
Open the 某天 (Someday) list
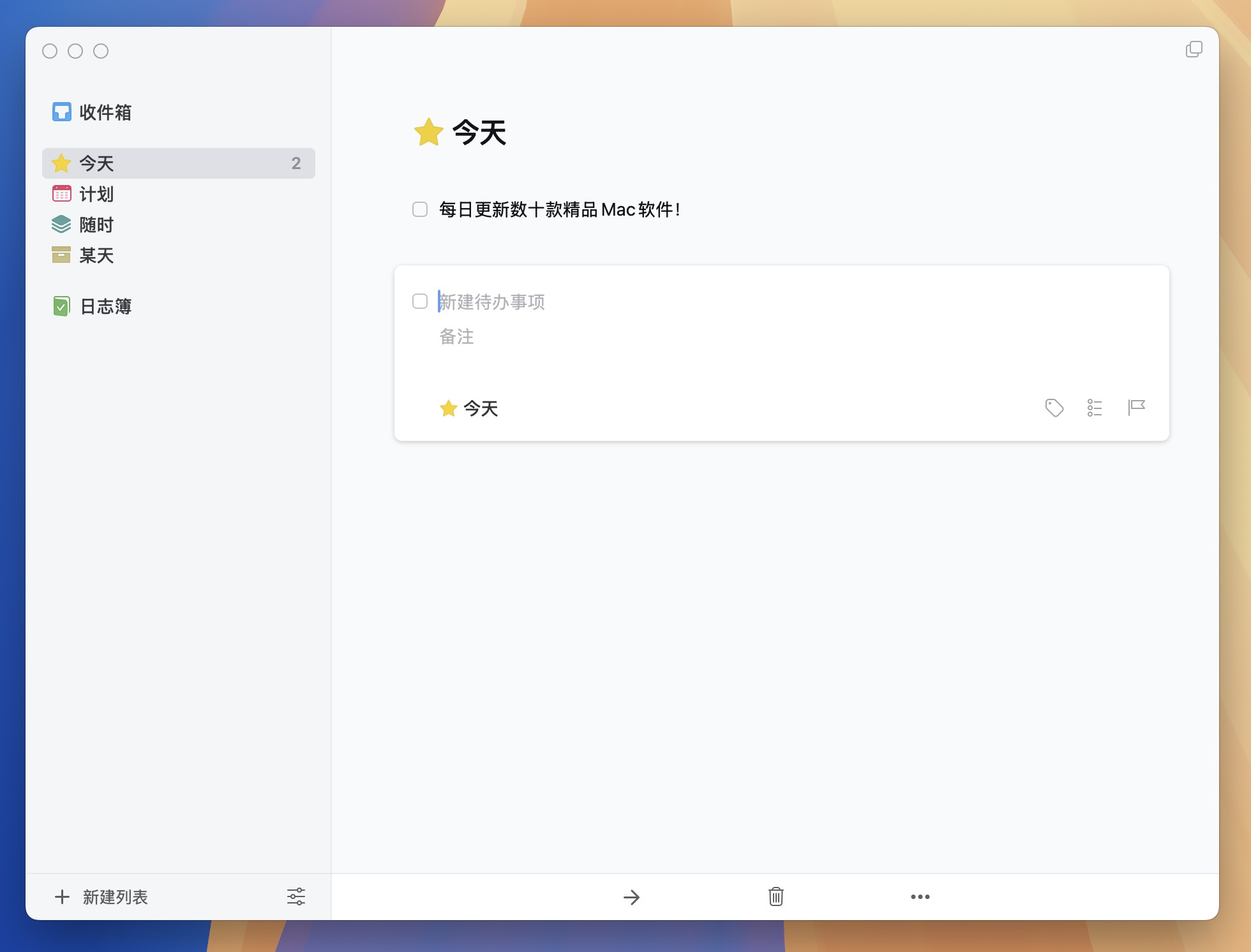click(x=96, y=255)
